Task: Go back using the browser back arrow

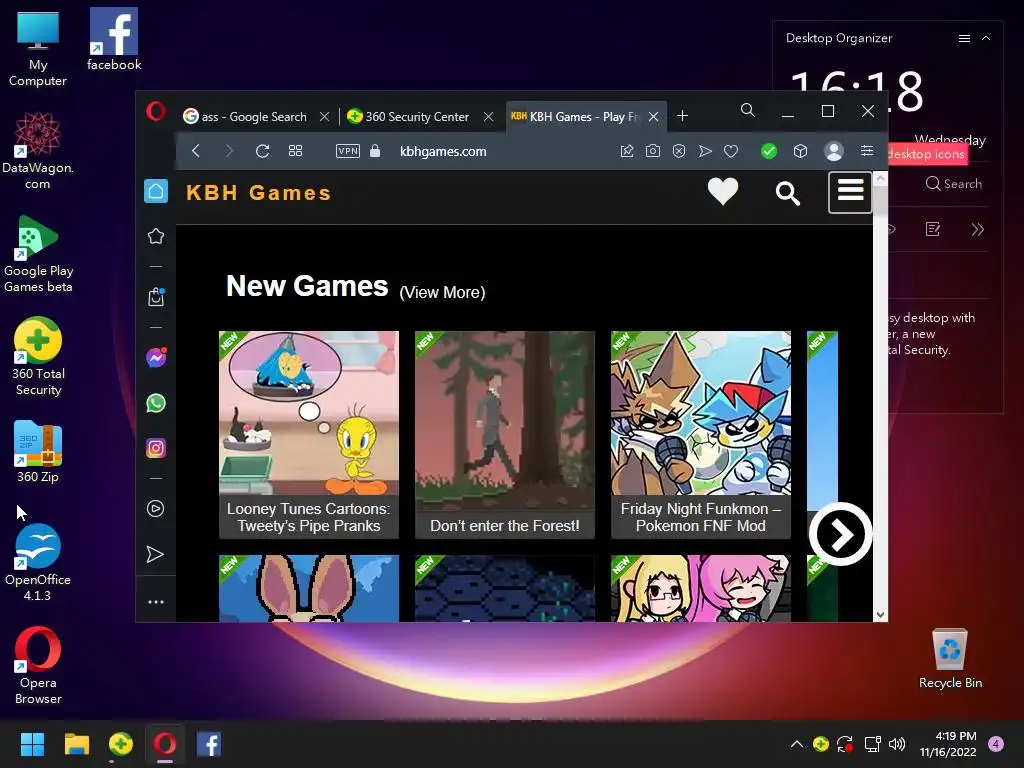Action: point(196,152)
